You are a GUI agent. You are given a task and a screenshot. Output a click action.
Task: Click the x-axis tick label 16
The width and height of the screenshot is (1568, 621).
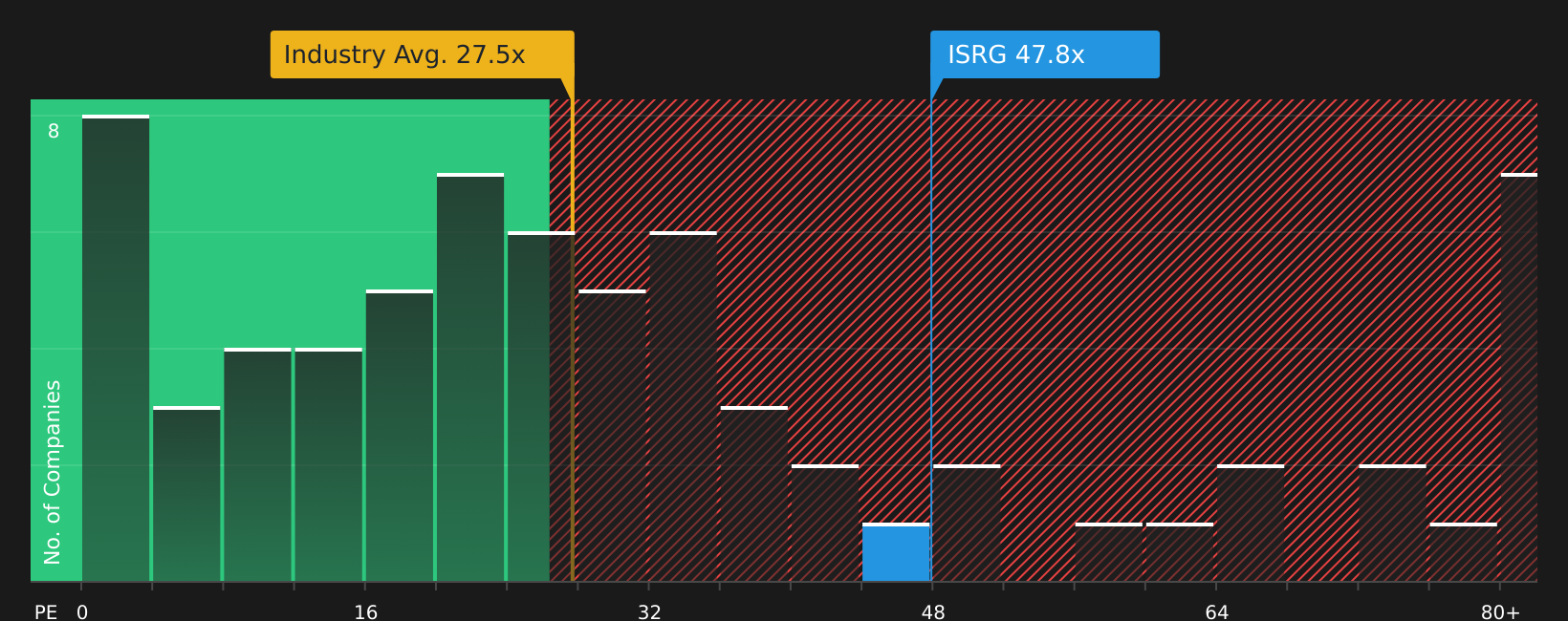pos(366,612)
